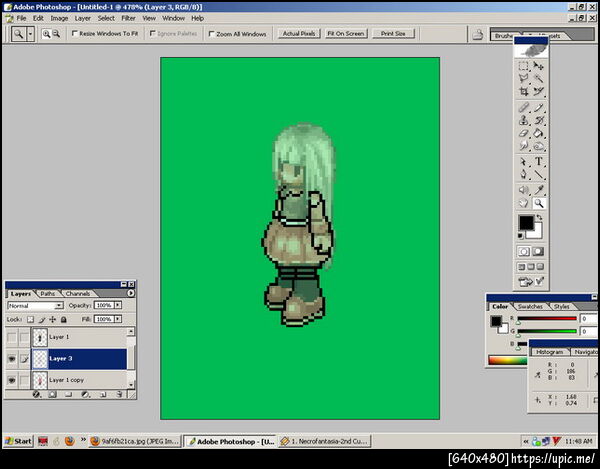Open Layers panel flyout menu

click(131, 293)
